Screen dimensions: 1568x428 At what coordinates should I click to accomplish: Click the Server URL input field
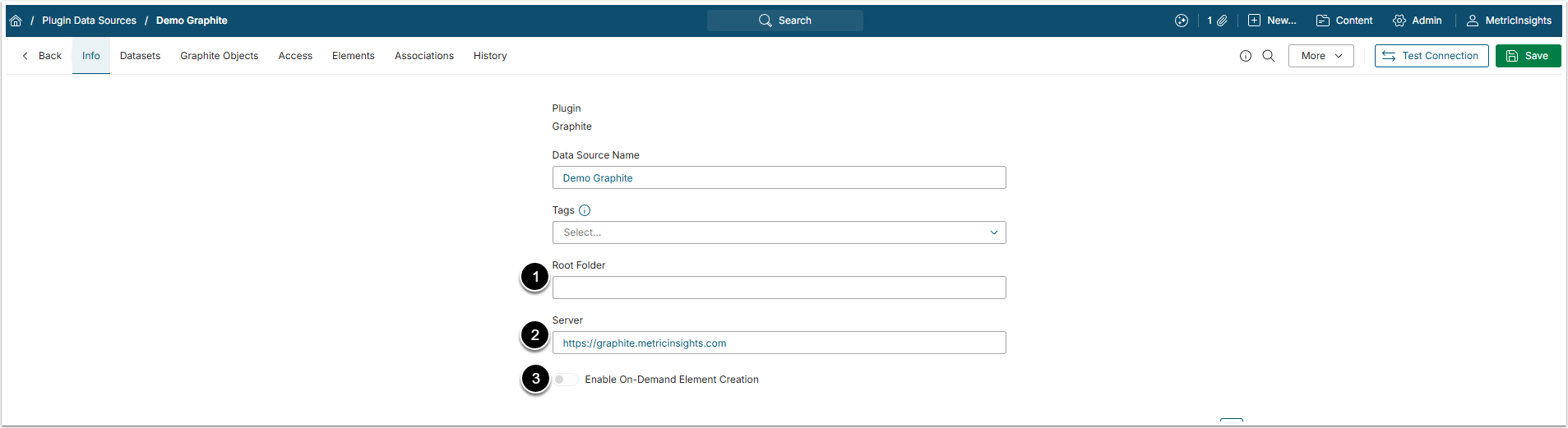pyautogui.click(x=779, y=343)
